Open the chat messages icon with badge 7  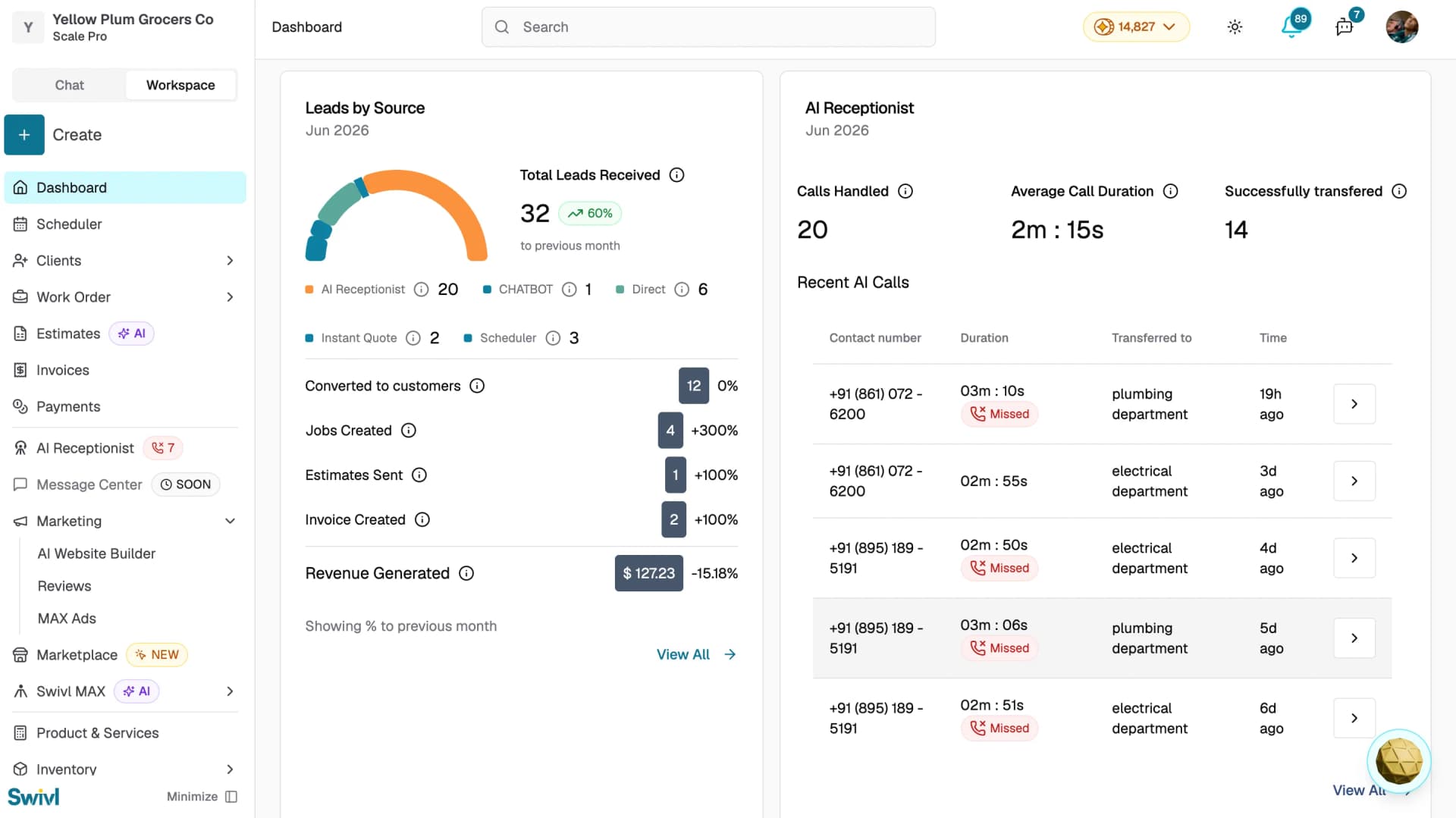click(x=1345, y=27)
